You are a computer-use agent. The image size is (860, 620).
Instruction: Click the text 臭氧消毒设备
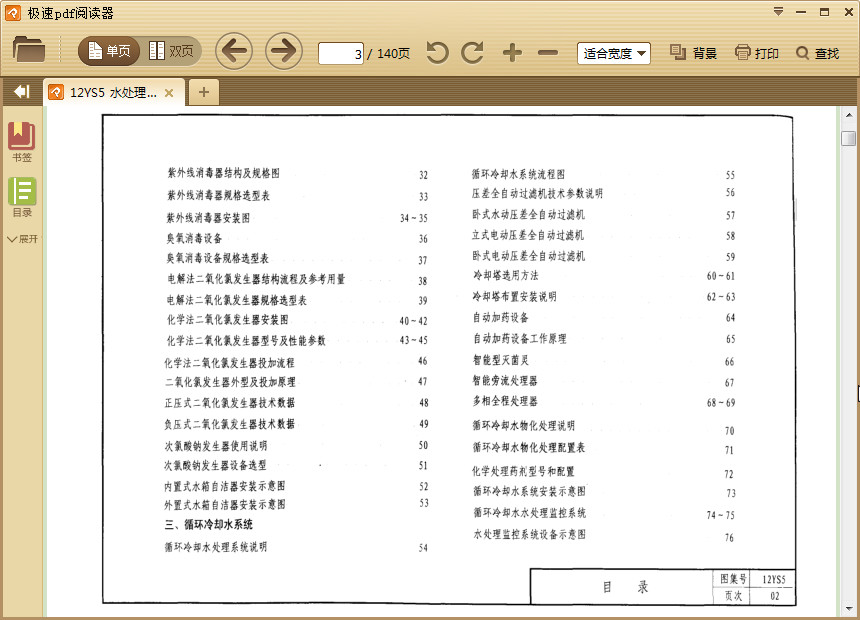[x=194, y=238]
